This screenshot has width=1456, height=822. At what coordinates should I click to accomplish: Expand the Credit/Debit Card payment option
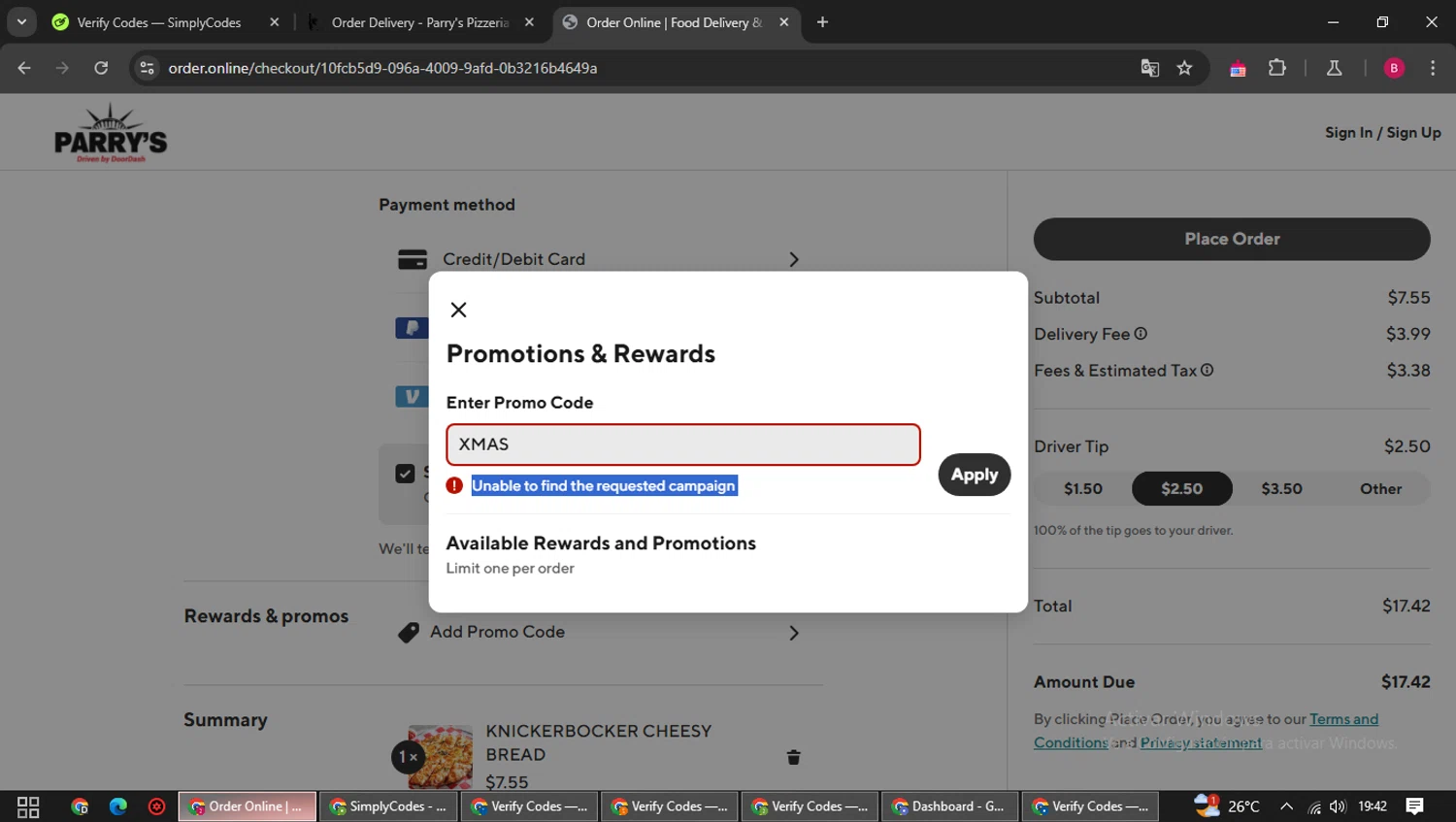click(x=793, y=259)
